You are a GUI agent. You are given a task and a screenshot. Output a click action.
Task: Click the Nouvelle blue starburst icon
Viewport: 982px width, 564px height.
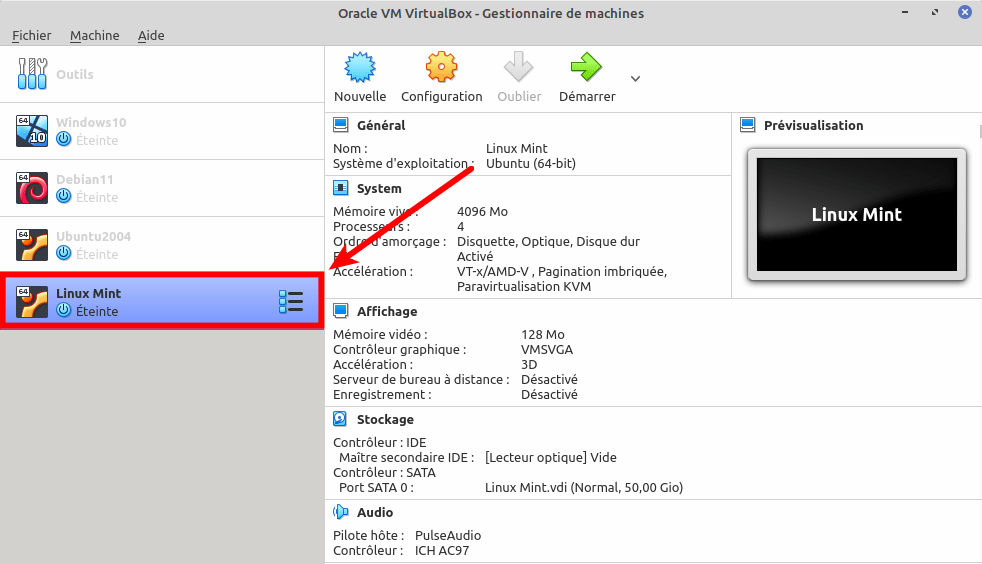point(360,68)
